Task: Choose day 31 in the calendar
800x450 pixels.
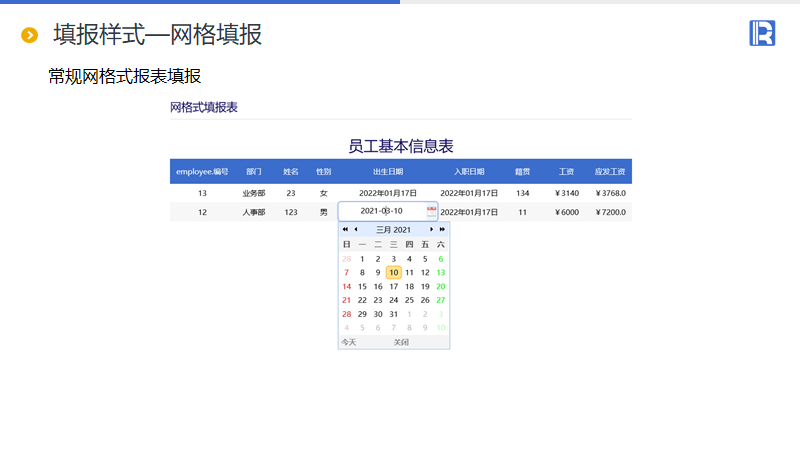Action: pos(394,314)
